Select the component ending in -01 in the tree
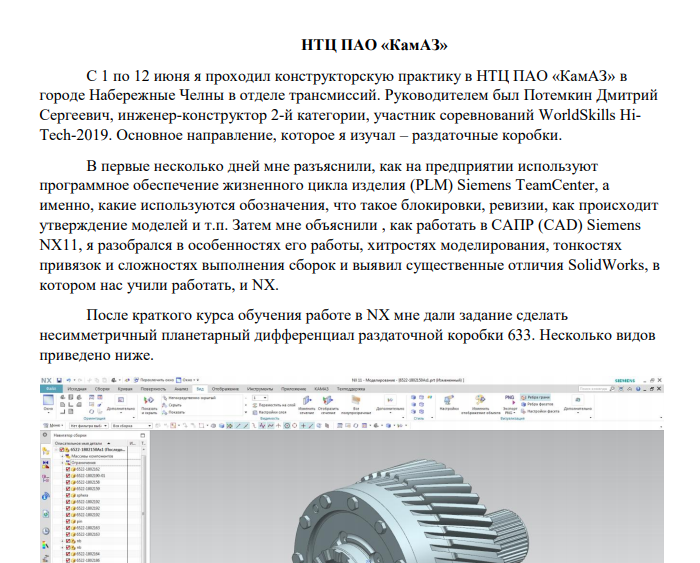Screen dimensions: 700x563 [x=91, y=476]
